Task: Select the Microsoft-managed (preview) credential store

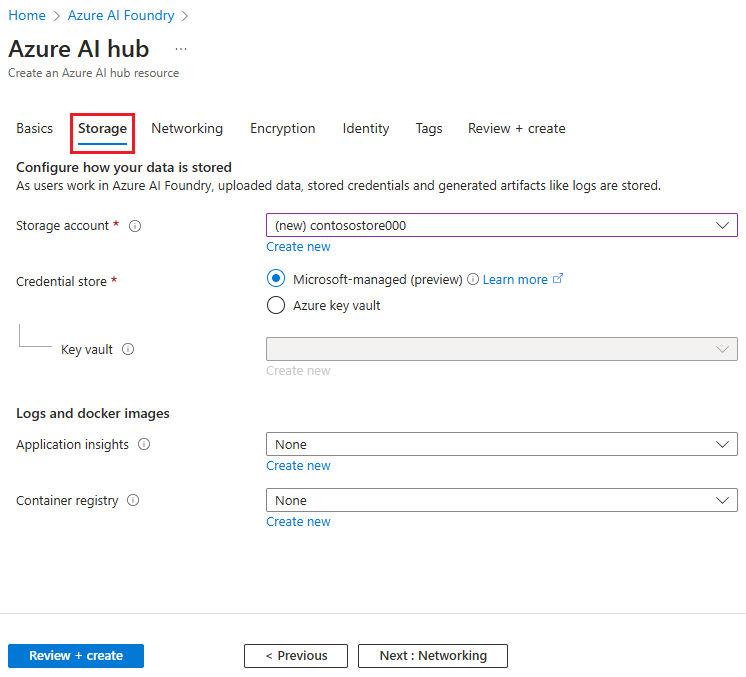Action: (276, 280)
